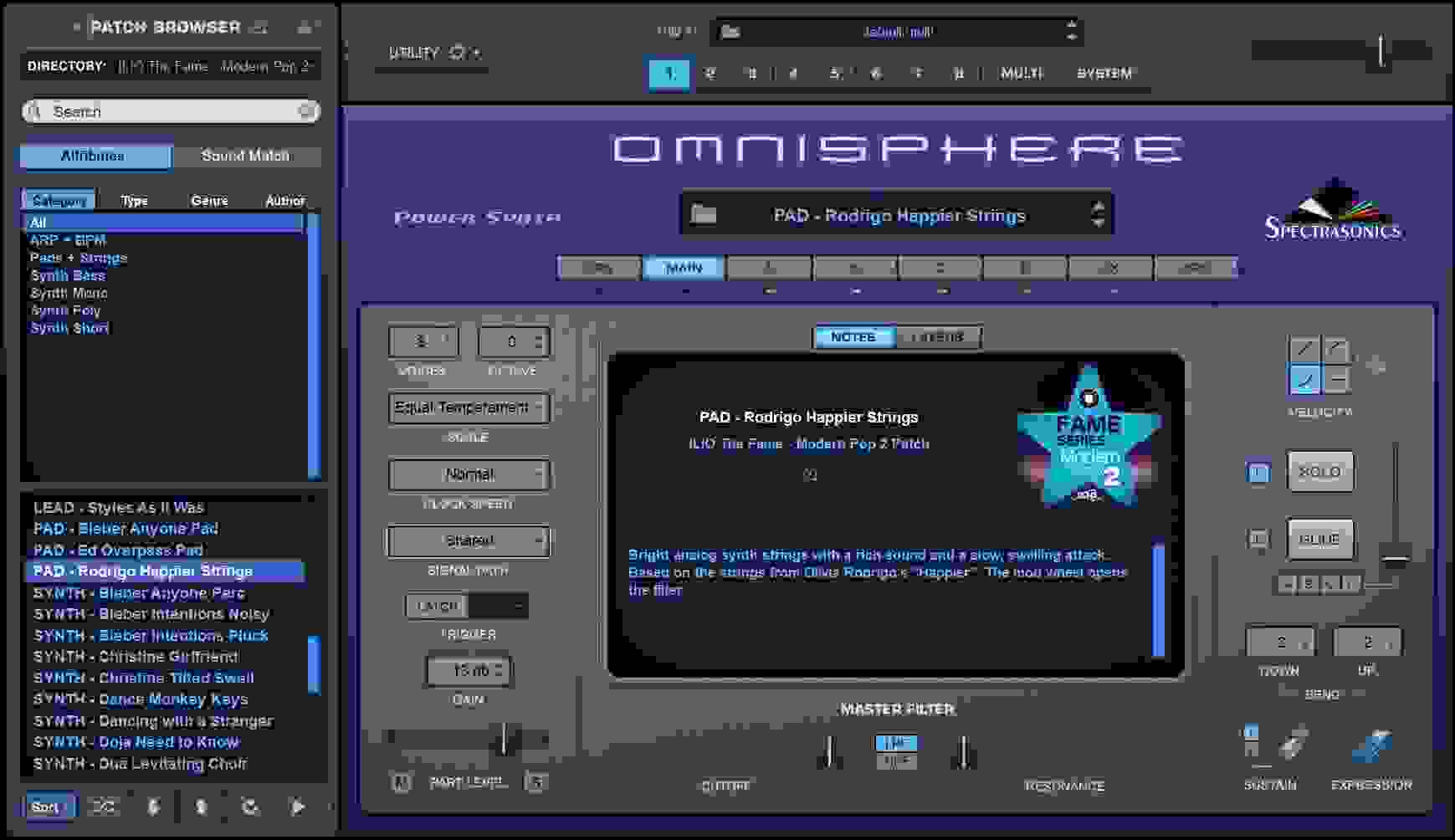Open the Signal Path dropdown showing Shared
Viewport: 1455px width, 840px height.
click(x=469, y=540)
